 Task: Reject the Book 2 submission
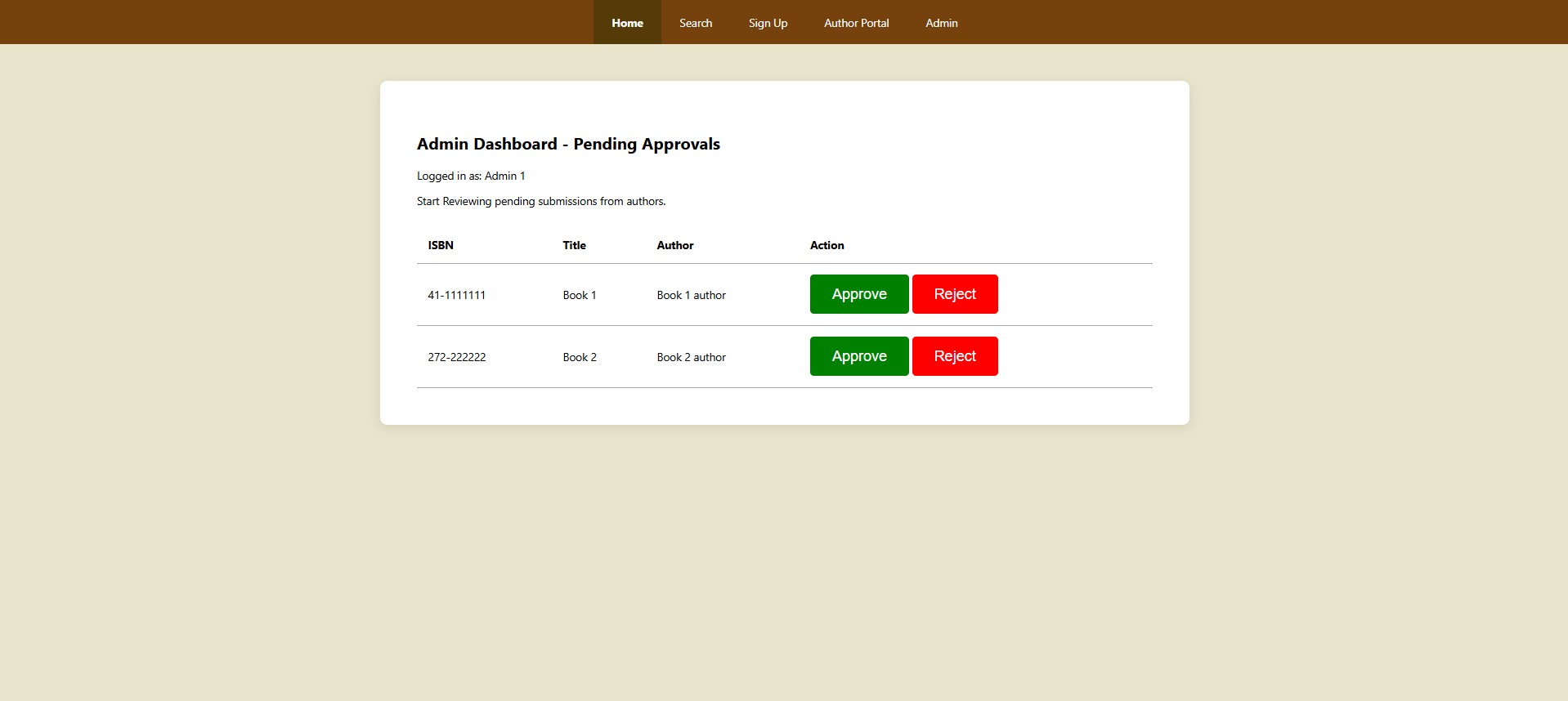coord(954,356)
